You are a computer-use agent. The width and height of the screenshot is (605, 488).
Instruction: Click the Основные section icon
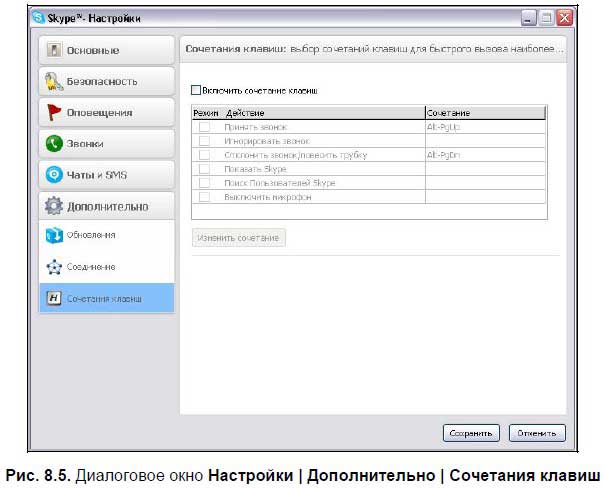click(x=56, y=50)
